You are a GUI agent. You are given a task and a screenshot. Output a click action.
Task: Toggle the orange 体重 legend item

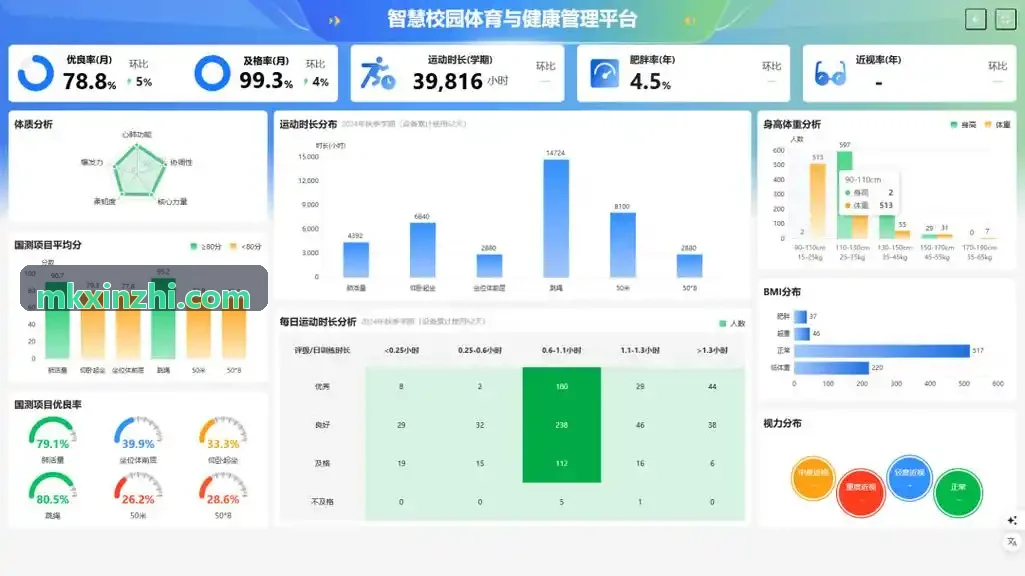click(998, 124)
